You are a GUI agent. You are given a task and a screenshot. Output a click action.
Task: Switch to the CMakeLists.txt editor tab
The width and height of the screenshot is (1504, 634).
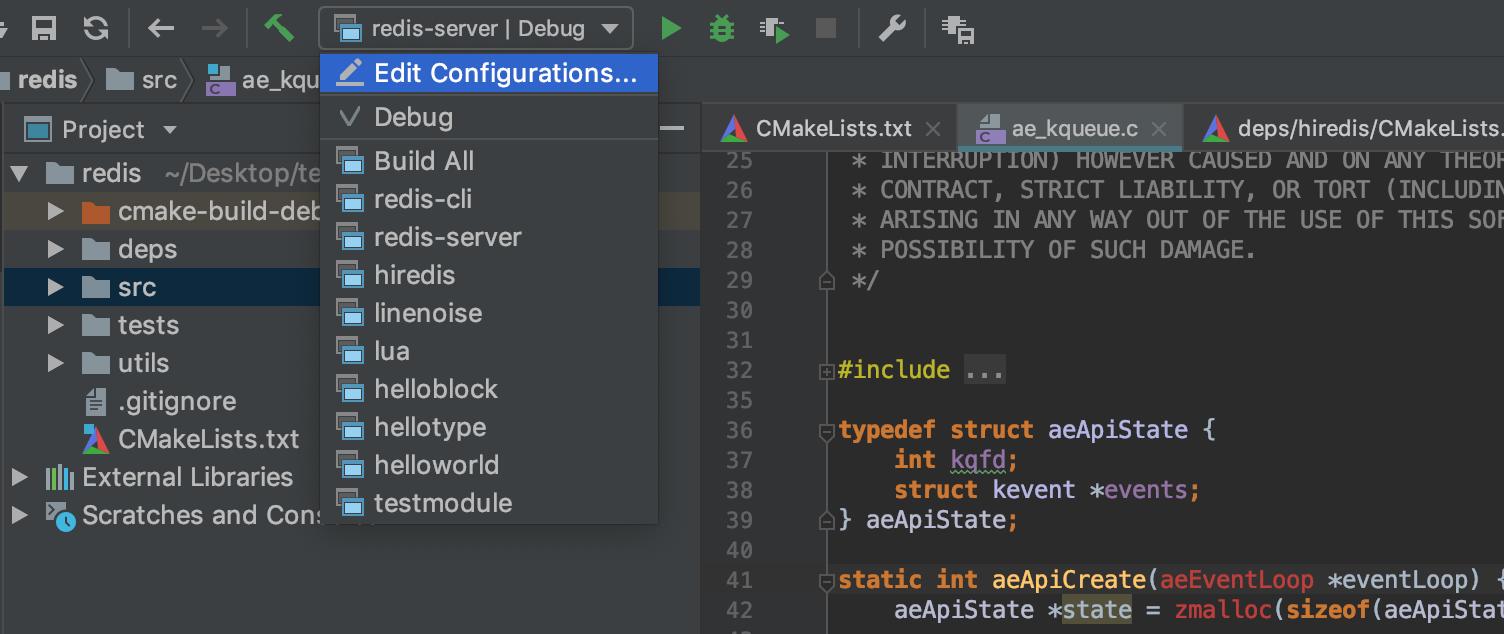833,129
